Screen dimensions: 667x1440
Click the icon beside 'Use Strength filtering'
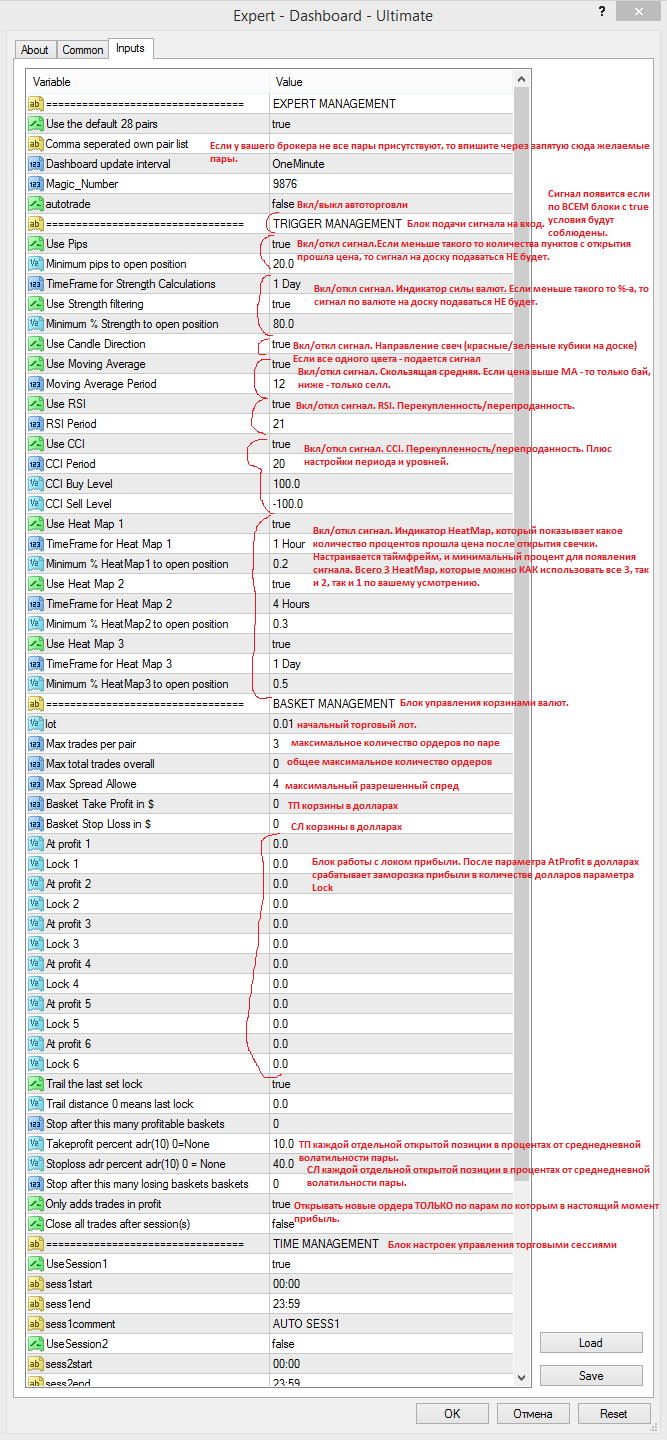(36, 304)
